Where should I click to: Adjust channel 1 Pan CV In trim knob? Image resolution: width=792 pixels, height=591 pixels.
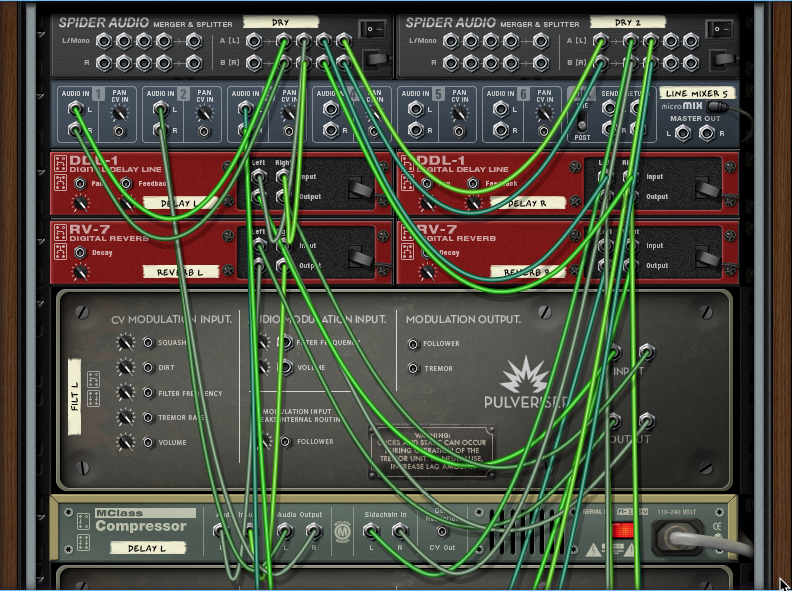tap(119, 114)
